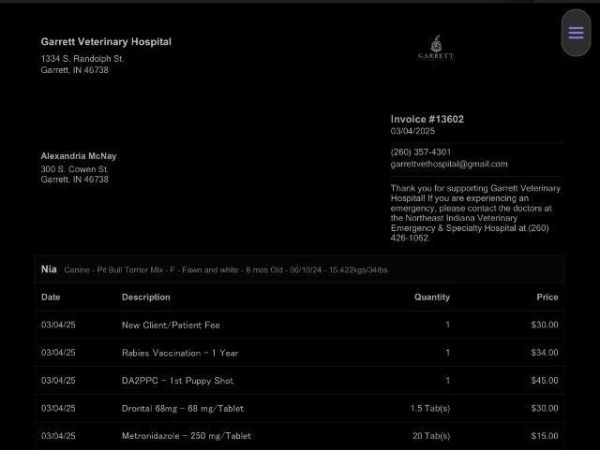Click the Price column header

click(x=547, y=297)
